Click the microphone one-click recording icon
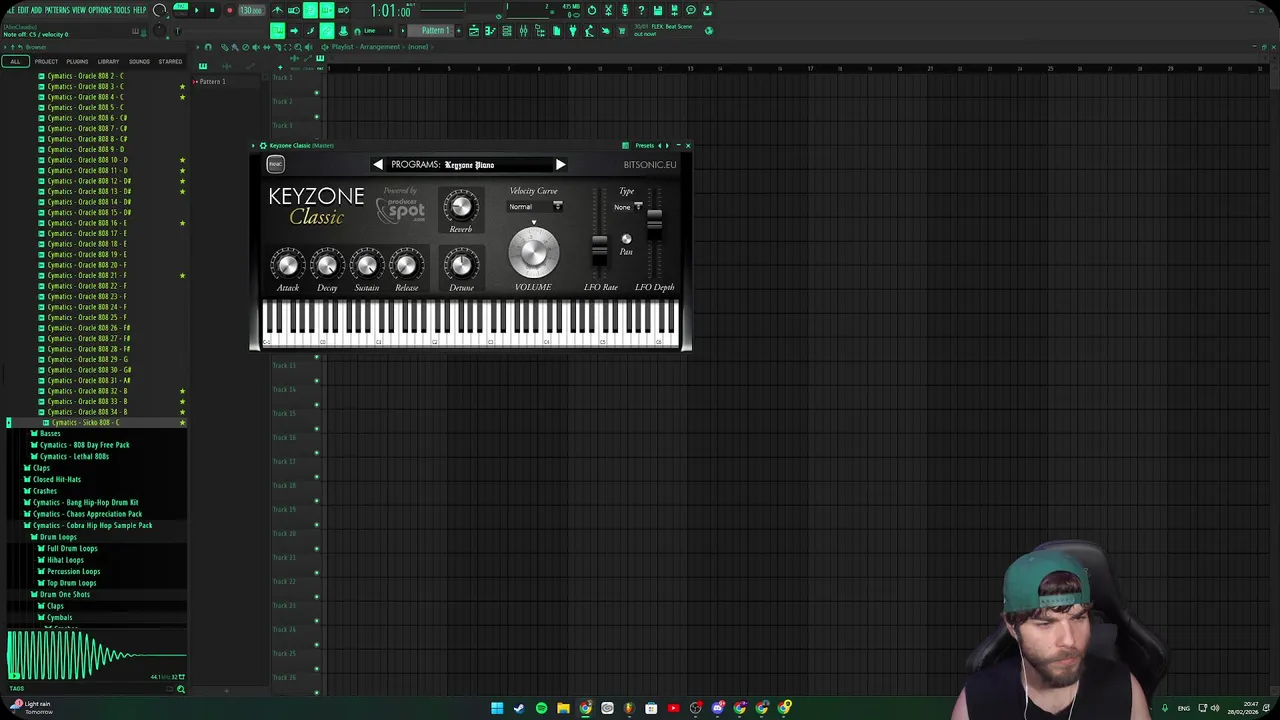This screenshot has height=720, width=1280. pos(624,10)
